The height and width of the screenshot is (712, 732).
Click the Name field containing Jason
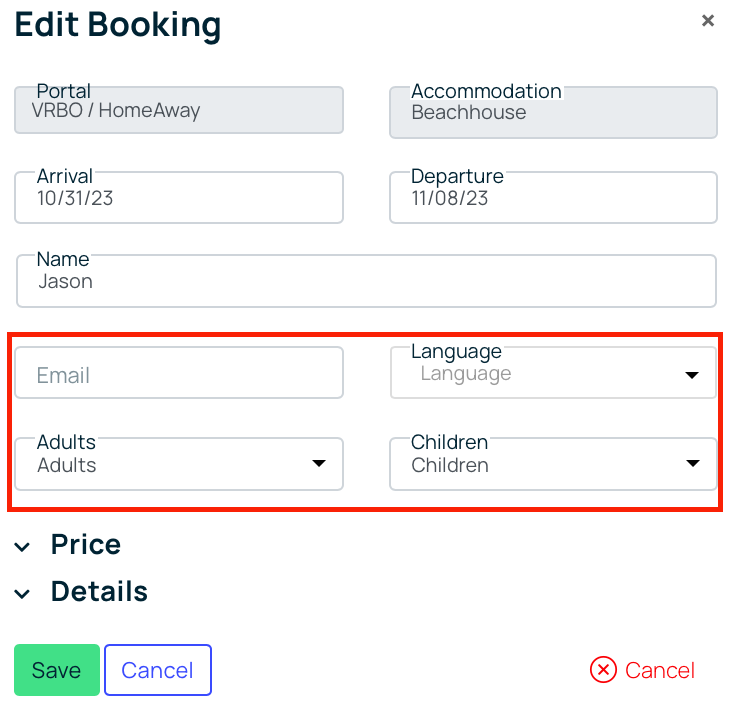[x=366, y=281]
